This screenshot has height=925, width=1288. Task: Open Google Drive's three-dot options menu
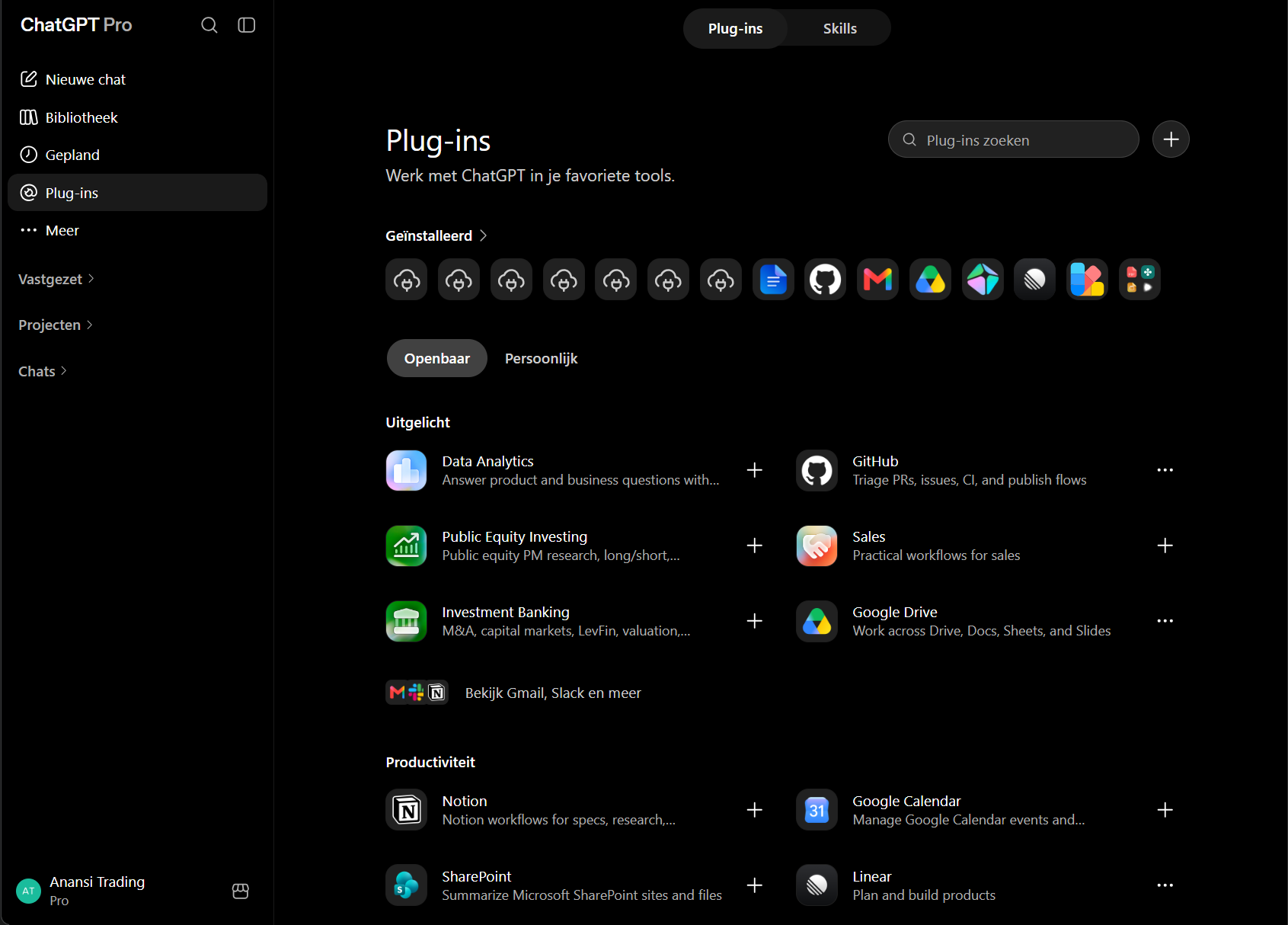[1165, 621]
